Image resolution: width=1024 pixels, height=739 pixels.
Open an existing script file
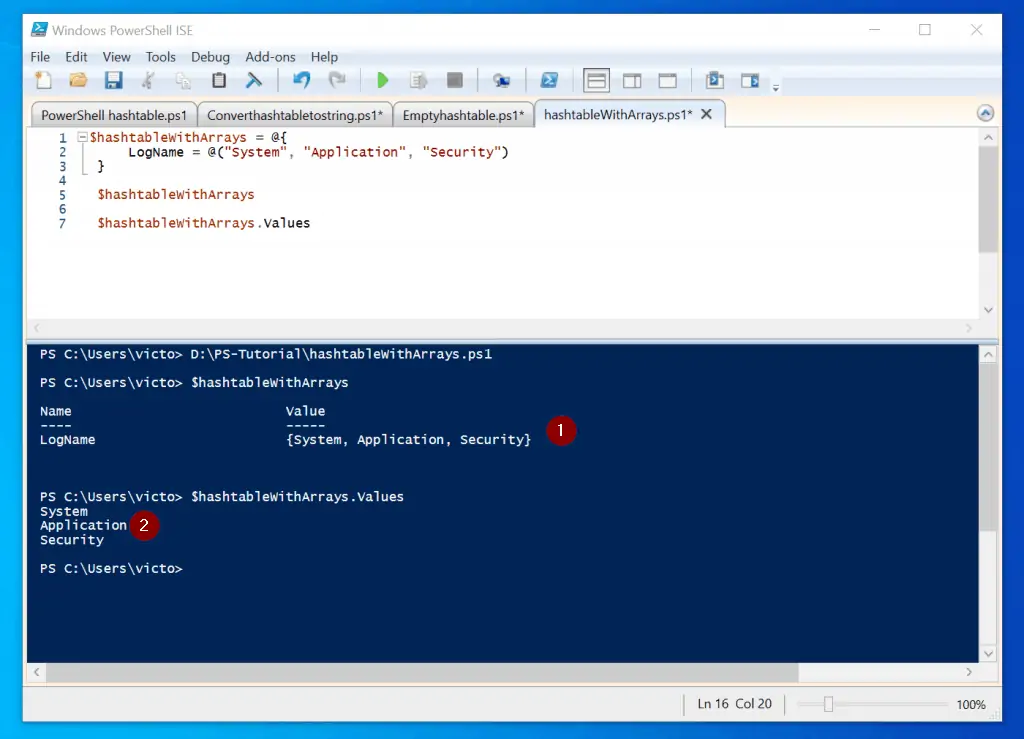pos(79,80)
